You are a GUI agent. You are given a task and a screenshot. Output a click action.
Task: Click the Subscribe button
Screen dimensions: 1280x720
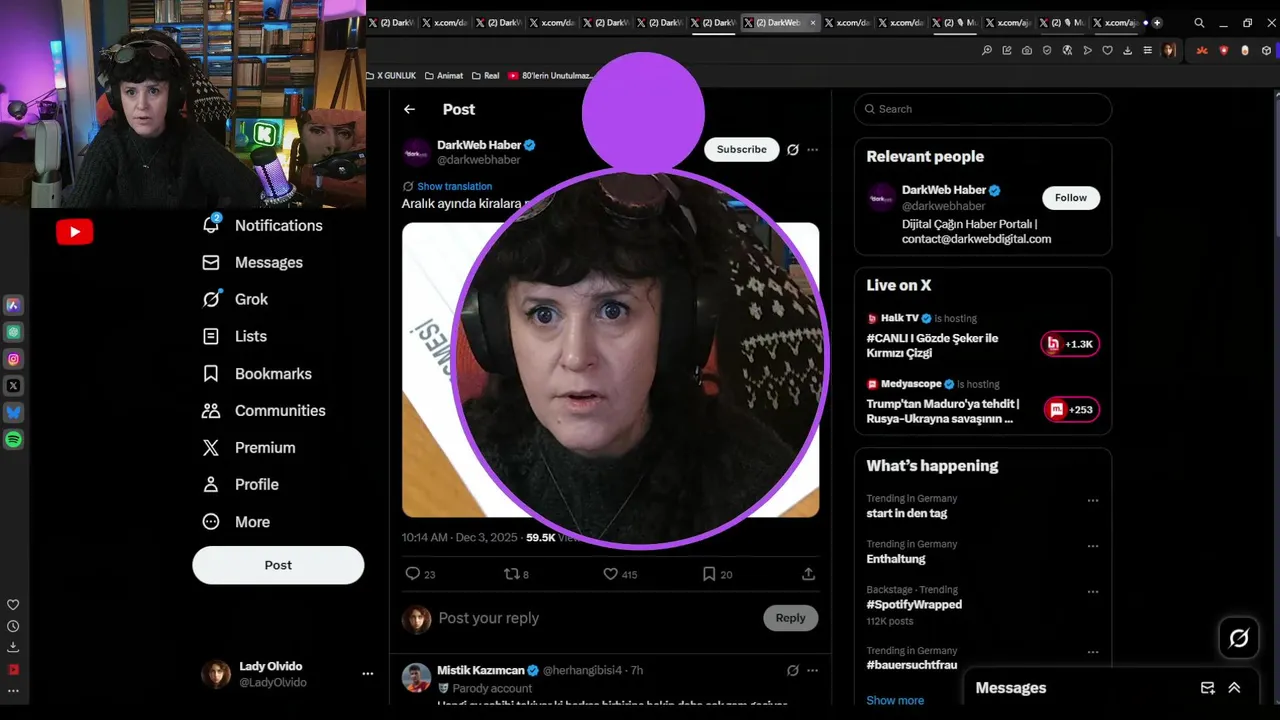742,149
